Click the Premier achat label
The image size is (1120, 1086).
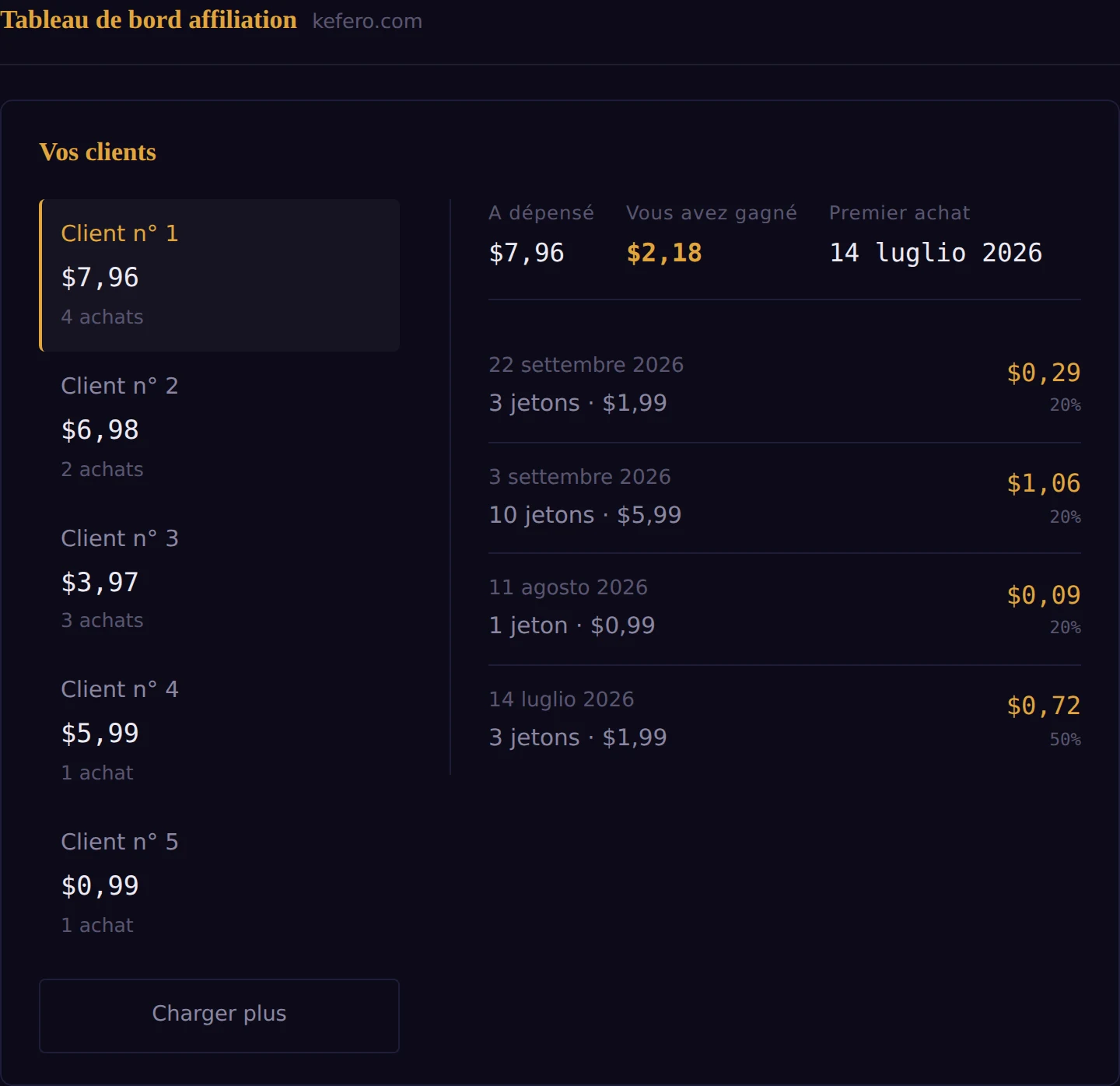click(x=900, y=213)
